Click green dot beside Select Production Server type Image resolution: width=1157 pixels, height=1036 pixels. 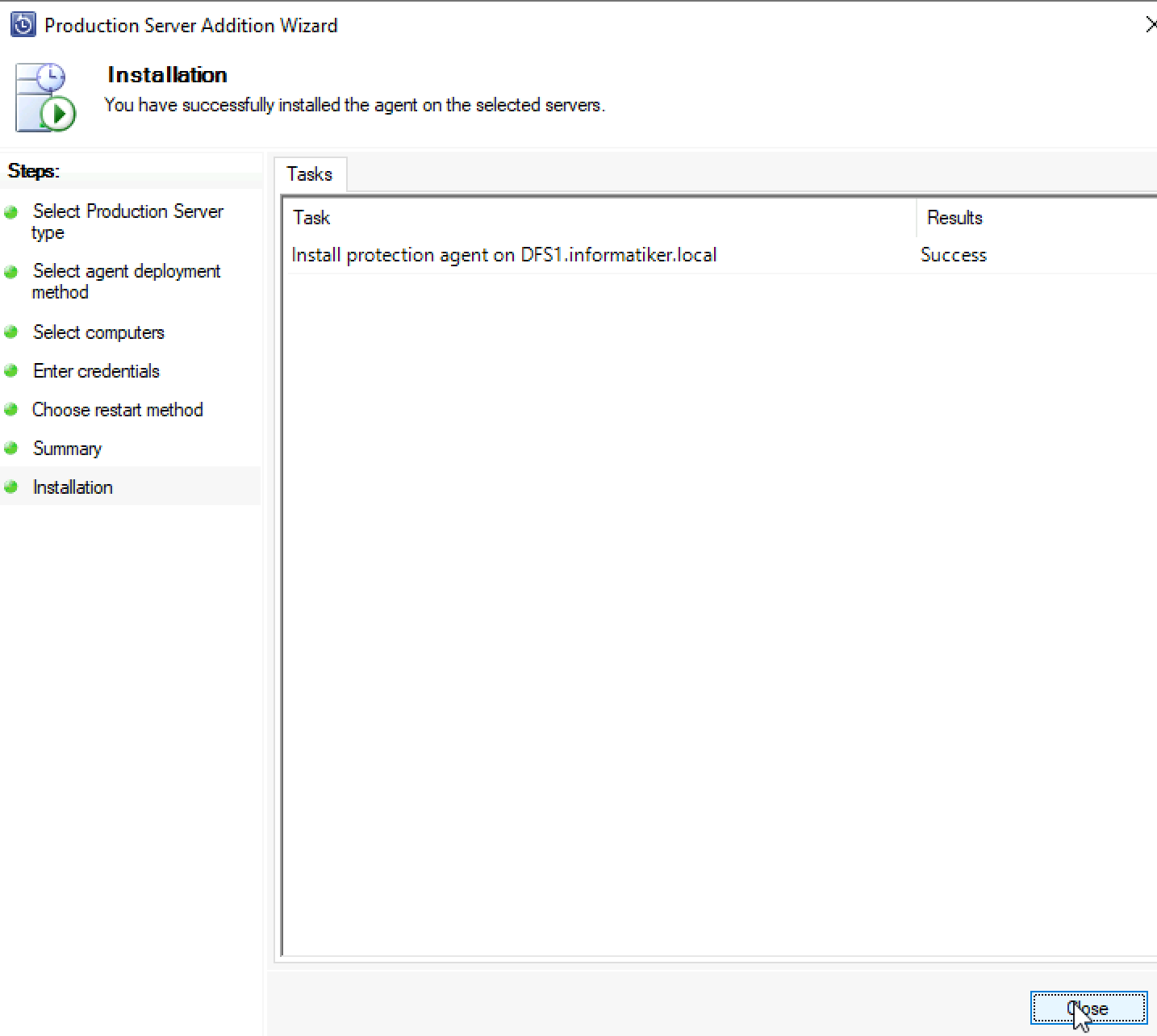tap(11, 212)
